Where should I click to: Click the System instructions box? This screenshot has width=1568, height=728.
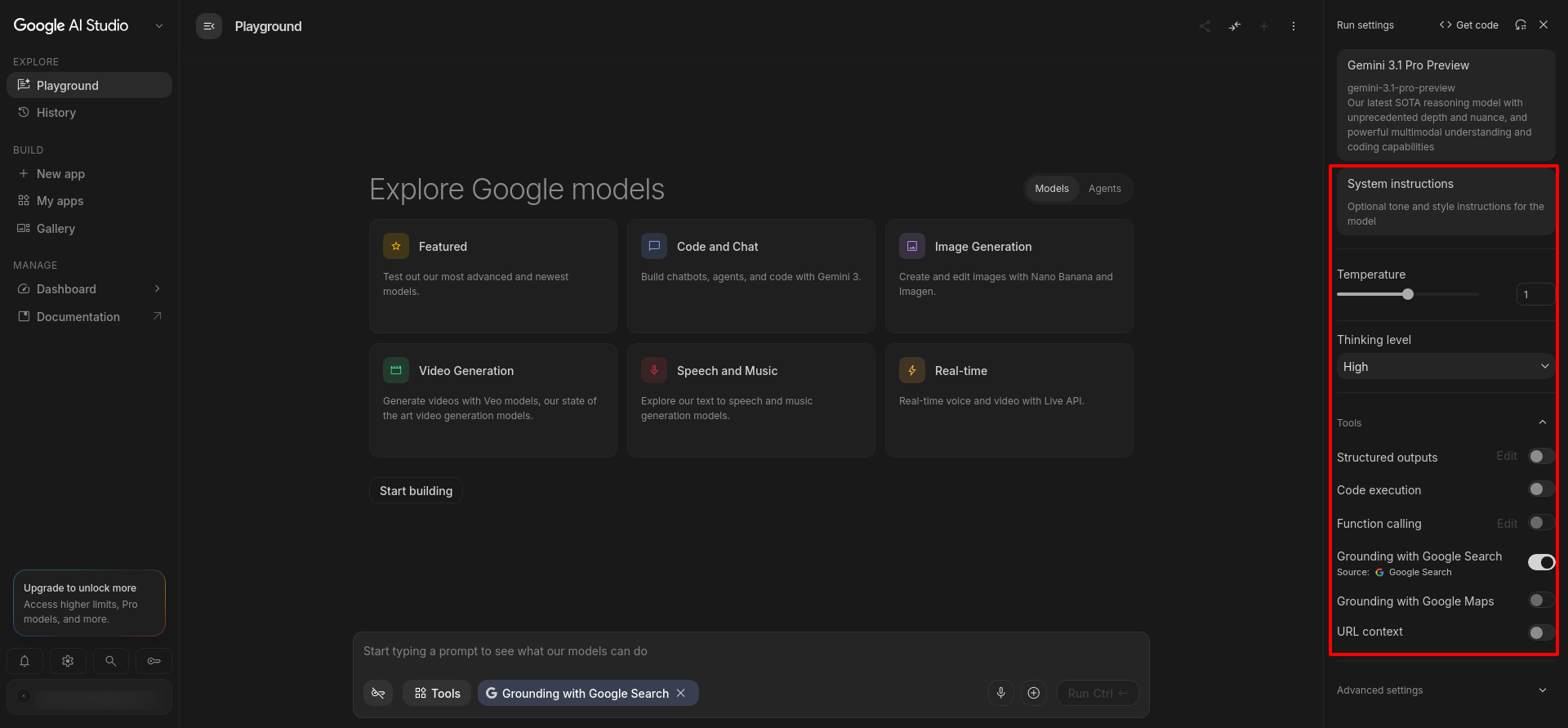click(x=1445, y=201)
